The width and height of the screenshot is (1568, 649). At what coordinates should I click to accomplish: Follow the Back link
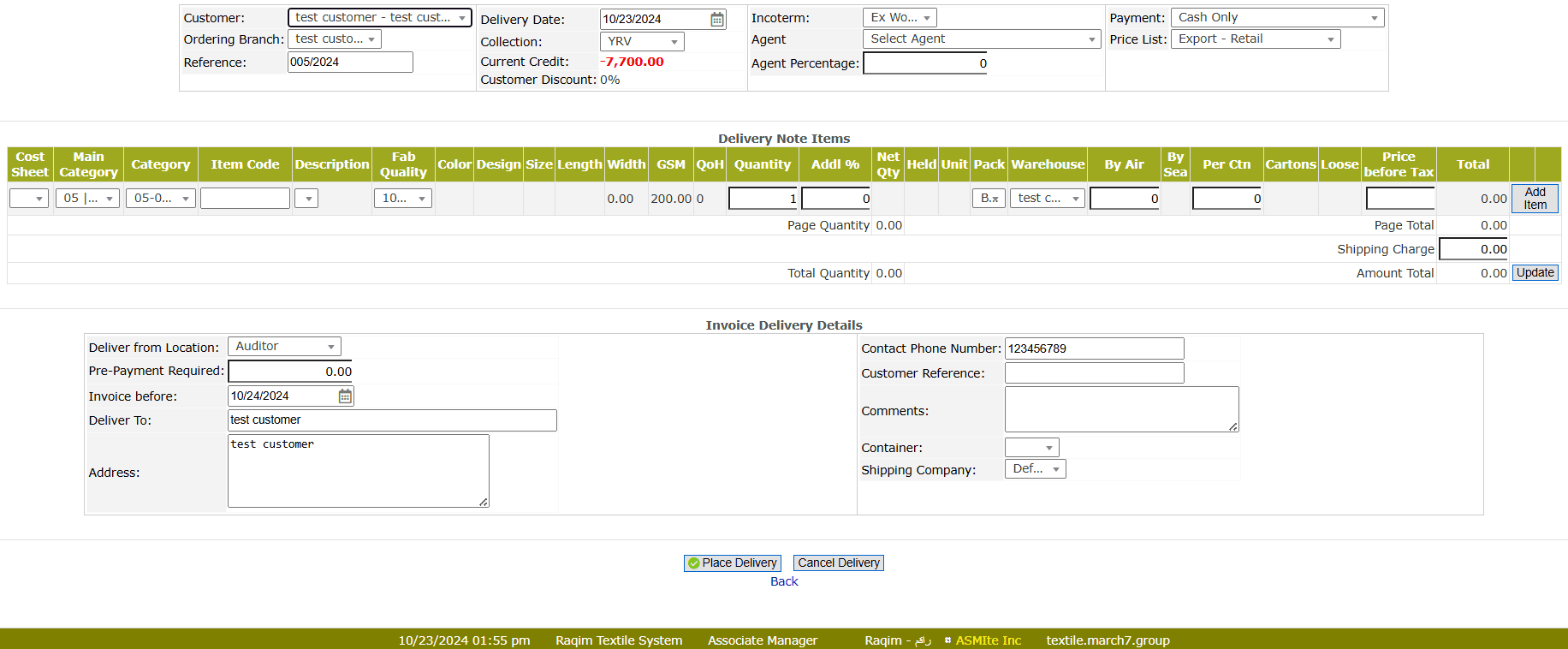(x=784, y=581)
